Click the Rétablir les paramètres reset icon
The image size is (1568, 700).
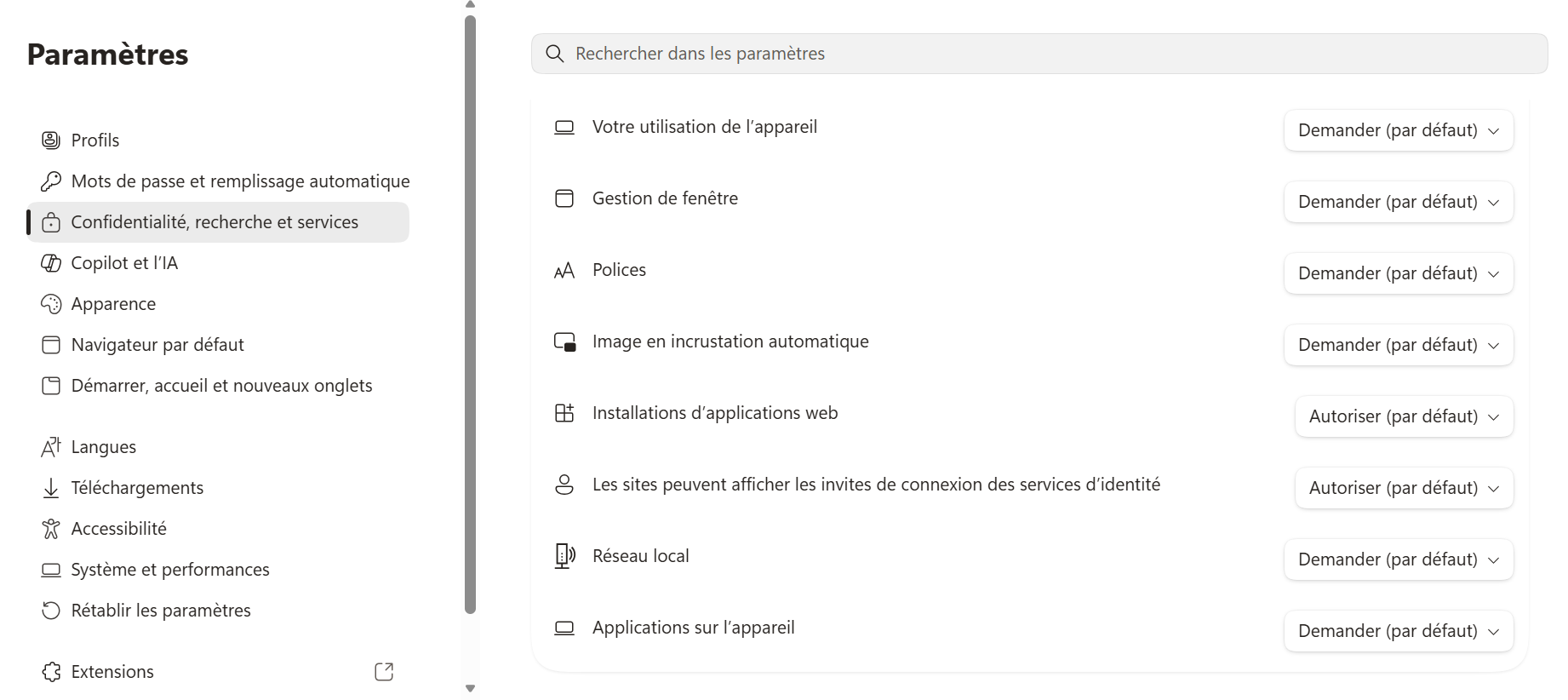click(51, 611)
